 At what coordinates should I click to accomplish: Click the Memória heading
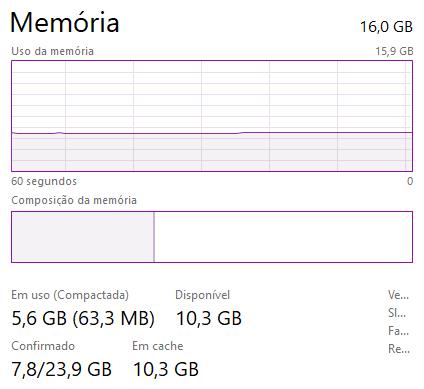65,22
